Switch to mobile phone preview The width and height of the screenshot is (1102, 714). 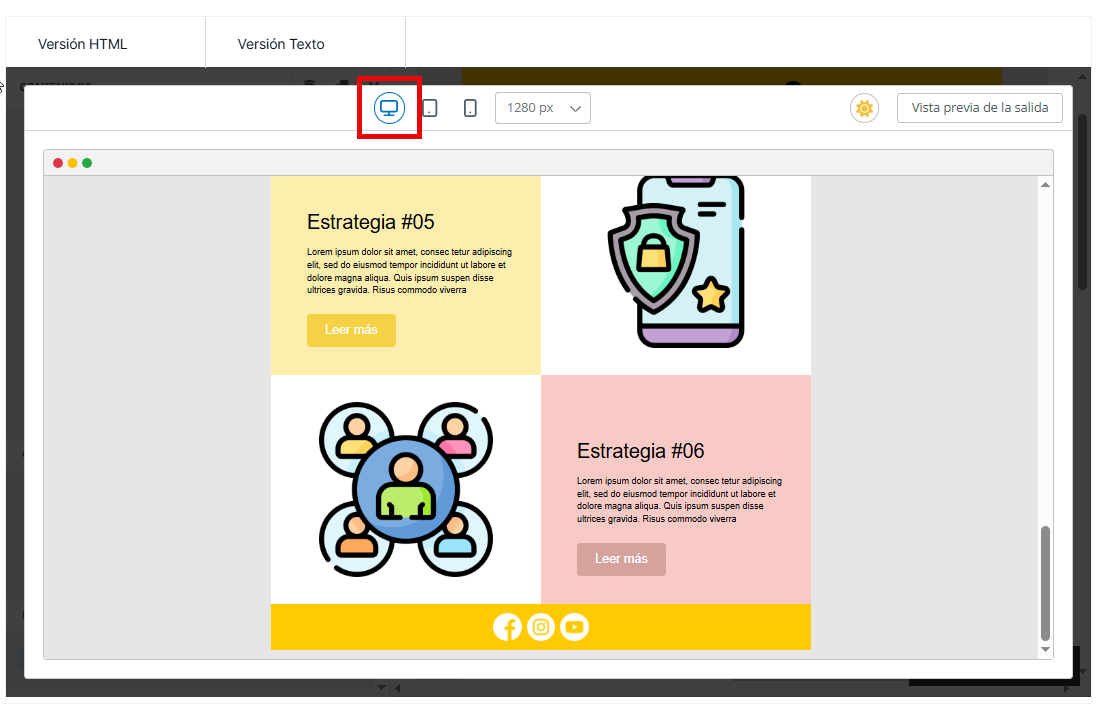click(x=470, y=108)
